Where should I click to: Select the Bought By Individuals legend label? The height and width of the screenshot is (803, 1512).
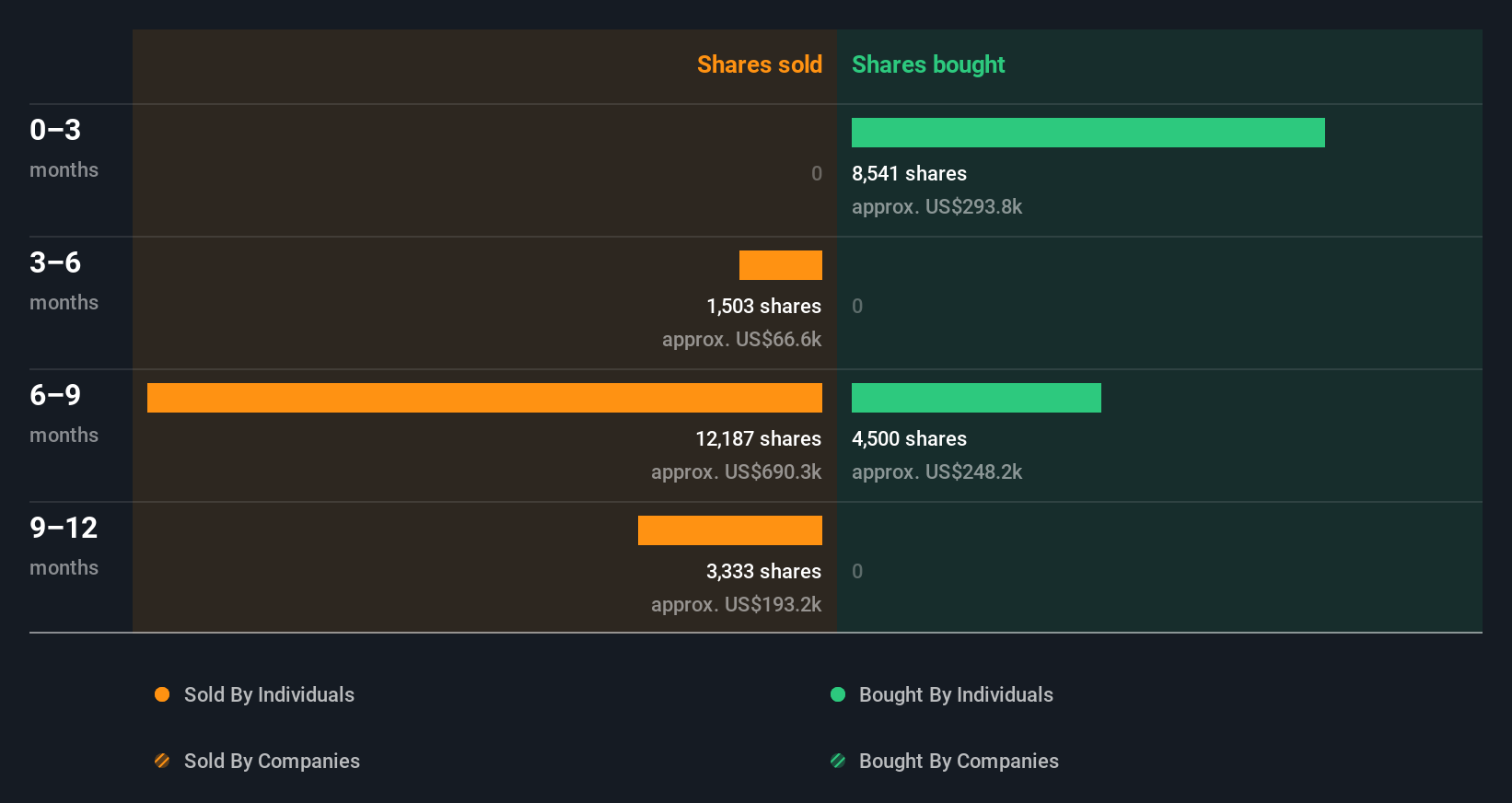pyautogui.click(x=956, y=694)
